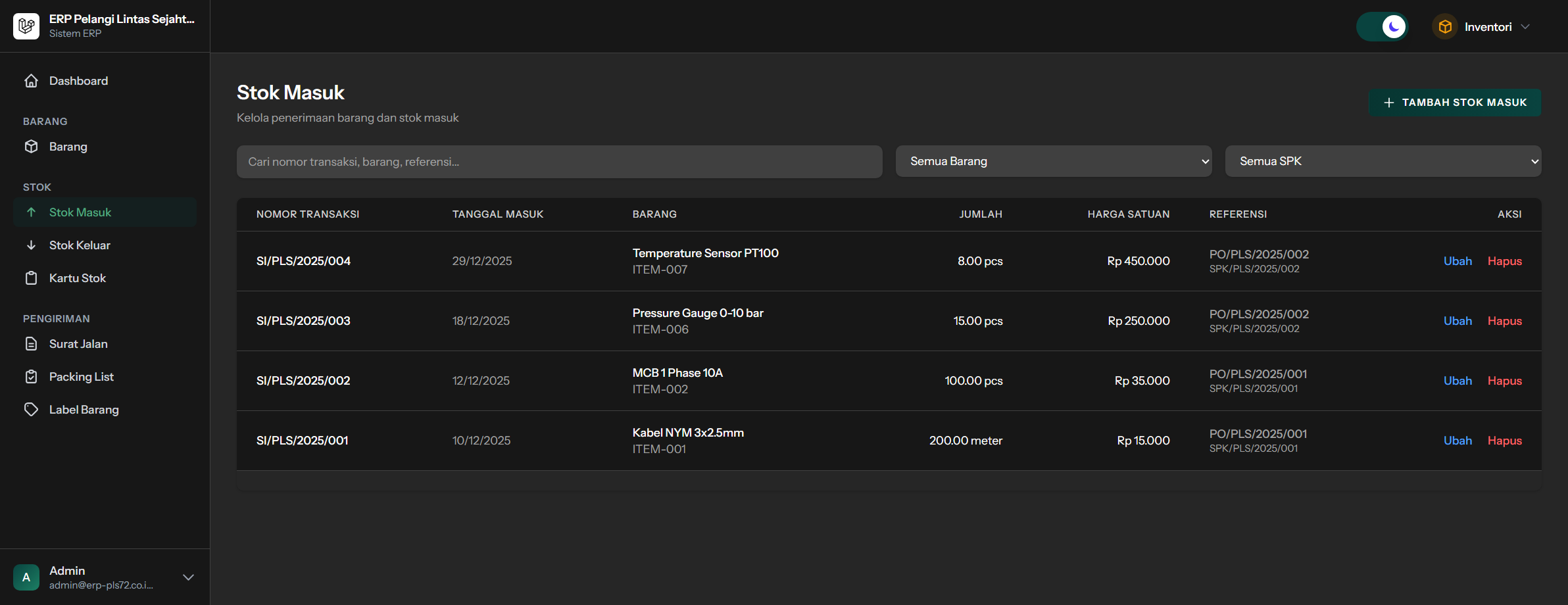
Task: Open the Semua SPK filter dropdown
Action: coord(1383,161)
